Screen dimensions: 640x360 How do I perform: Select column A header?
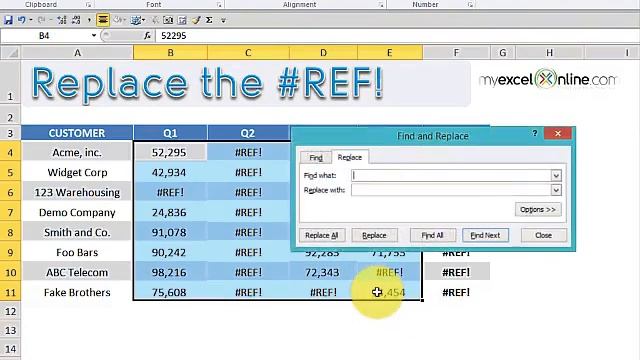(x=77, y=53)
